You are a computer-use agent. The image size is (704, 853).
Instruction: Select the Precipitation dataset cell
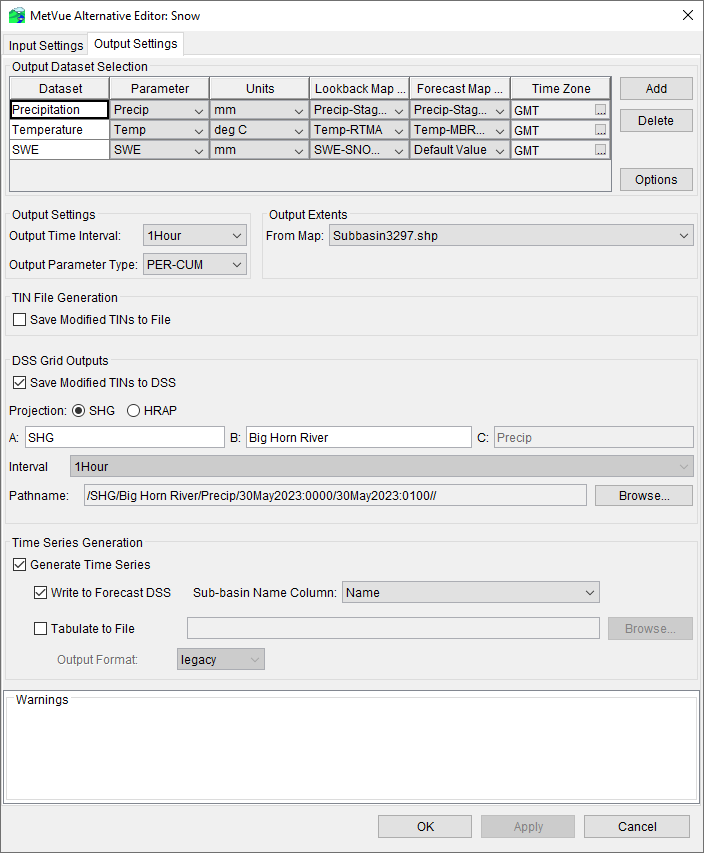coord(59,110)
